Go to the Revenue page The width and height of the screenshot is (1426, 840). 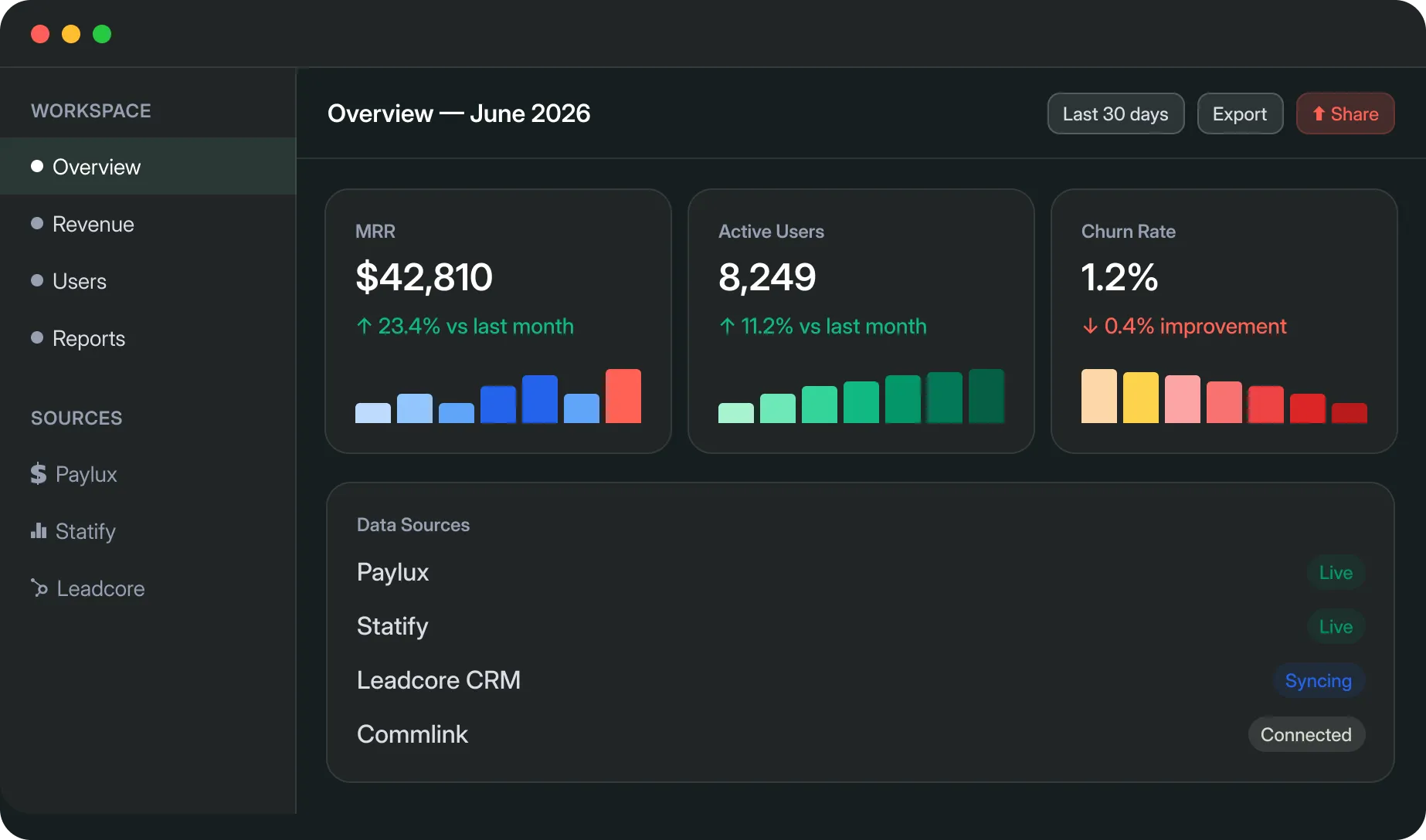coord(148,223)
